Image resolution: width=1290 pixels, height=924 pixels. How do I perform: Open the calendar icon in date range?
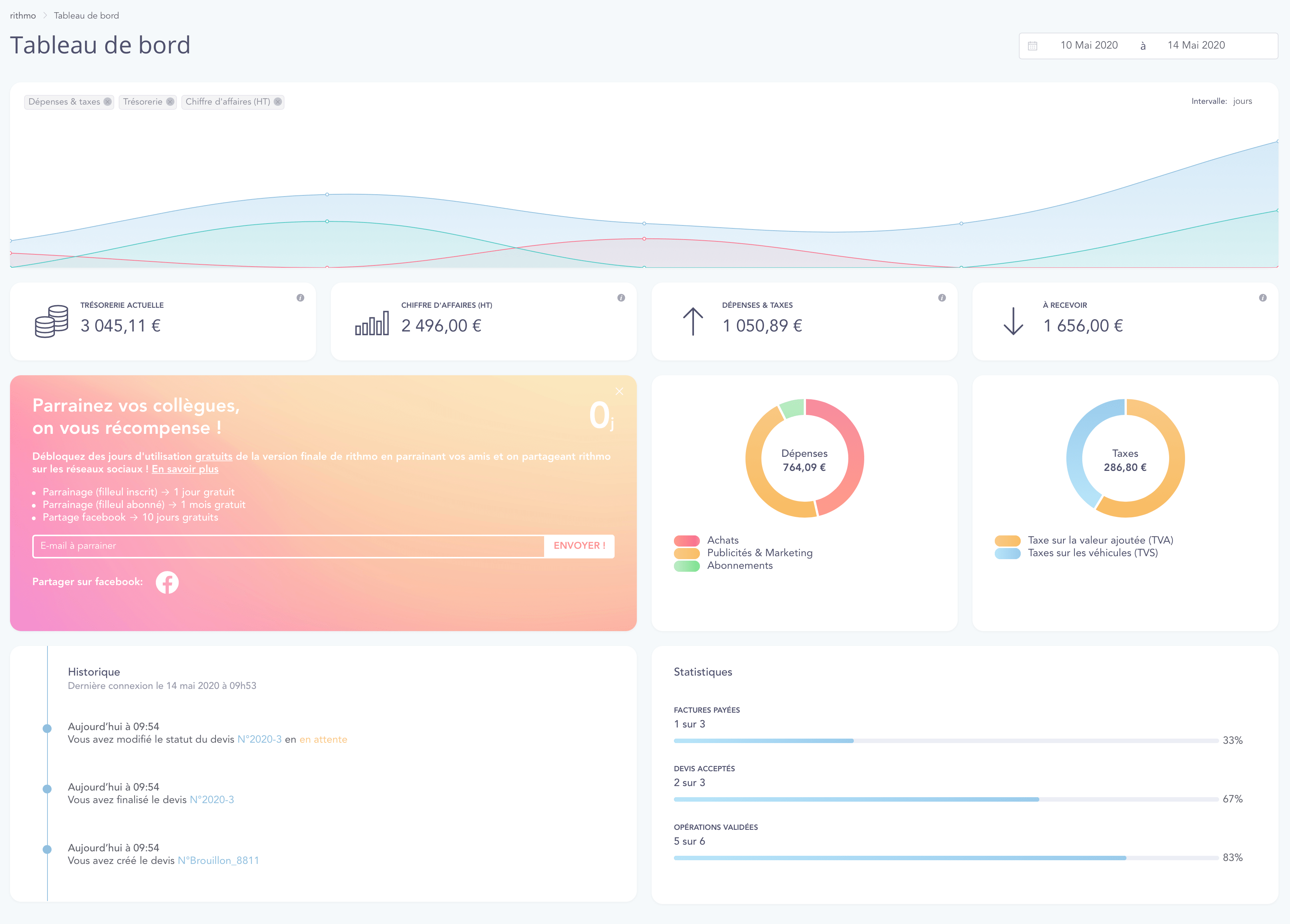[1033, 46]
